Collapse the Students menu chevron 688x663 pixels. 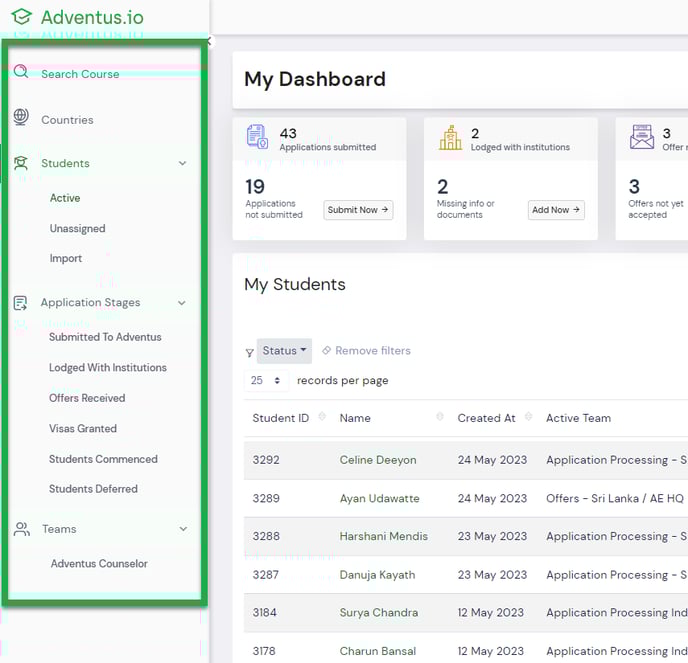point(183,163)
